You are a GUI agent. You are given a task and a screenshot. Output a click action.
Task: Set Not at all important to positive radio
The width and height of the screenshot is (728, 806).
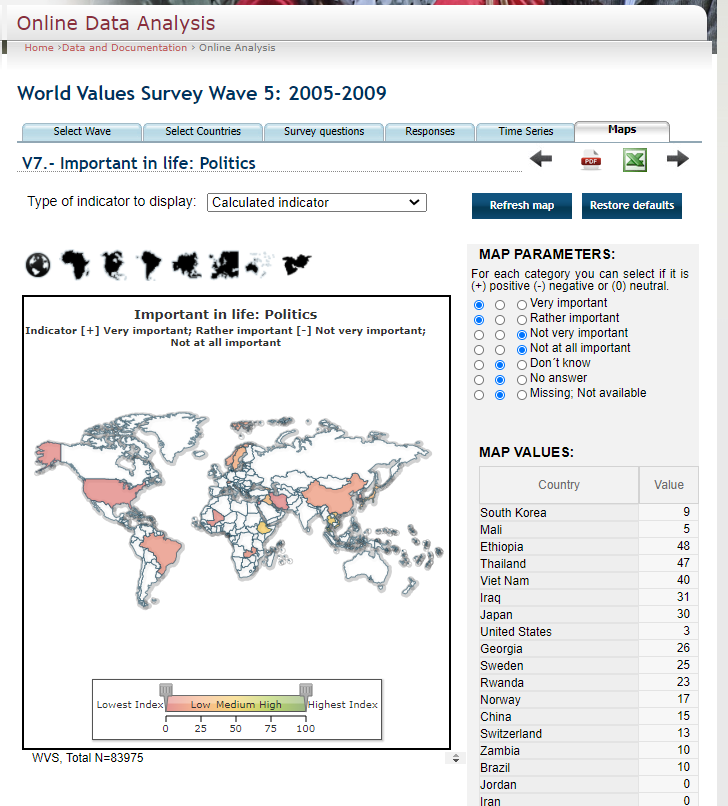point(479,350)
